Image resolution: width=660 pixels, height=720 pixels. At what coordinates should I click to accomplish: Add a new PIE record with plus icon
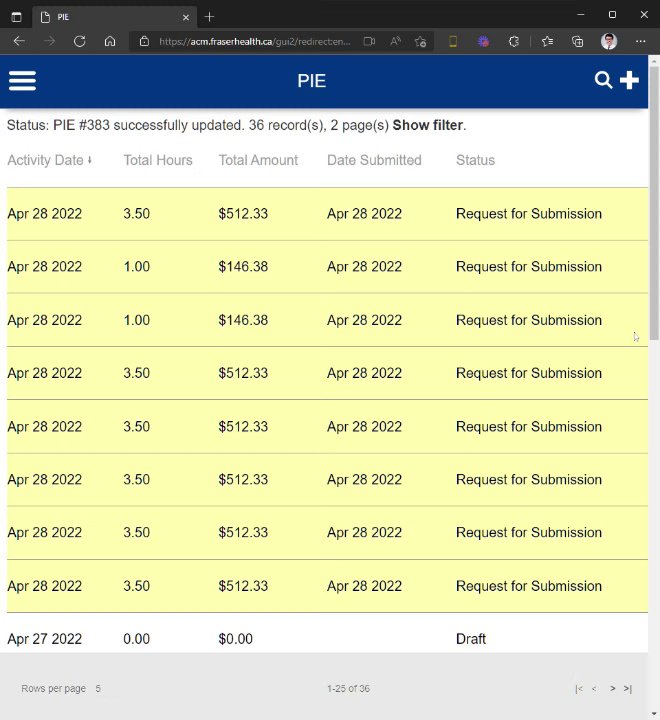(x=629, y=80)
